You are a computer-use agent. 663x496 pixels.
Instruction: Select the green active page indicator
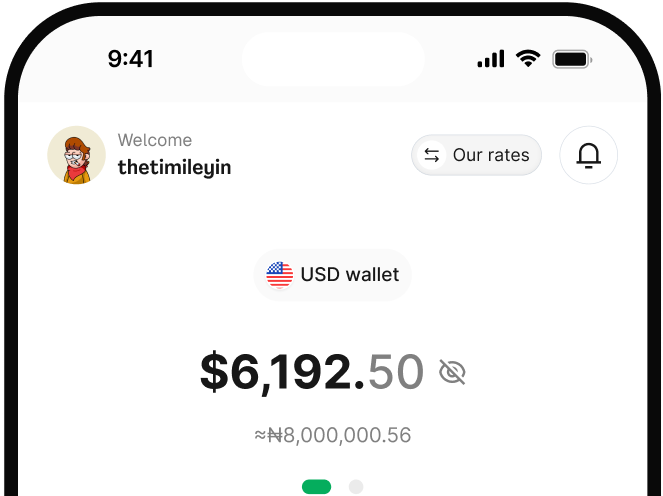[316, 487]
